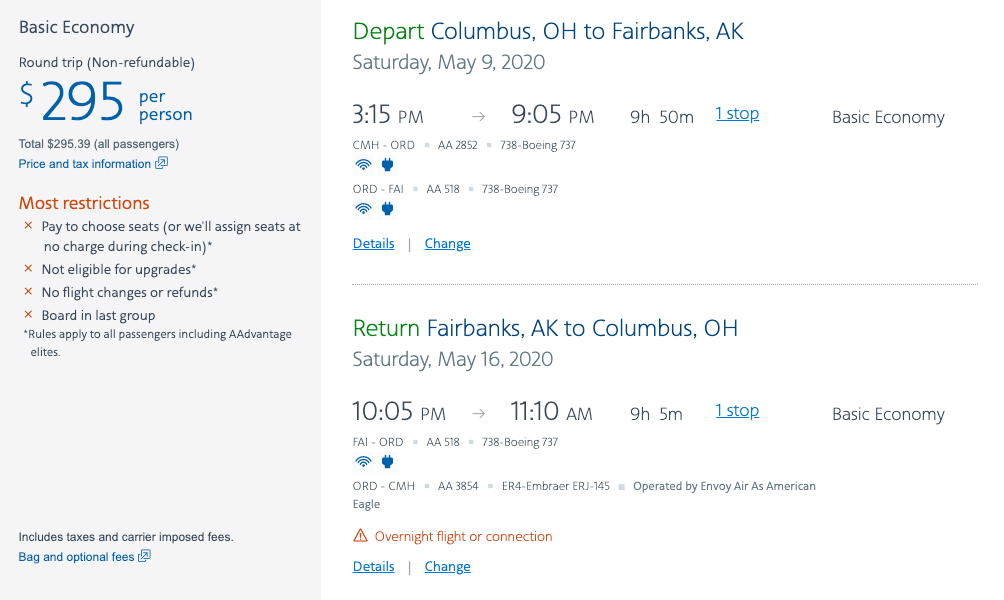1004x600 pixels.
Task: Open Price and tax information link
Action: point(85,164)
